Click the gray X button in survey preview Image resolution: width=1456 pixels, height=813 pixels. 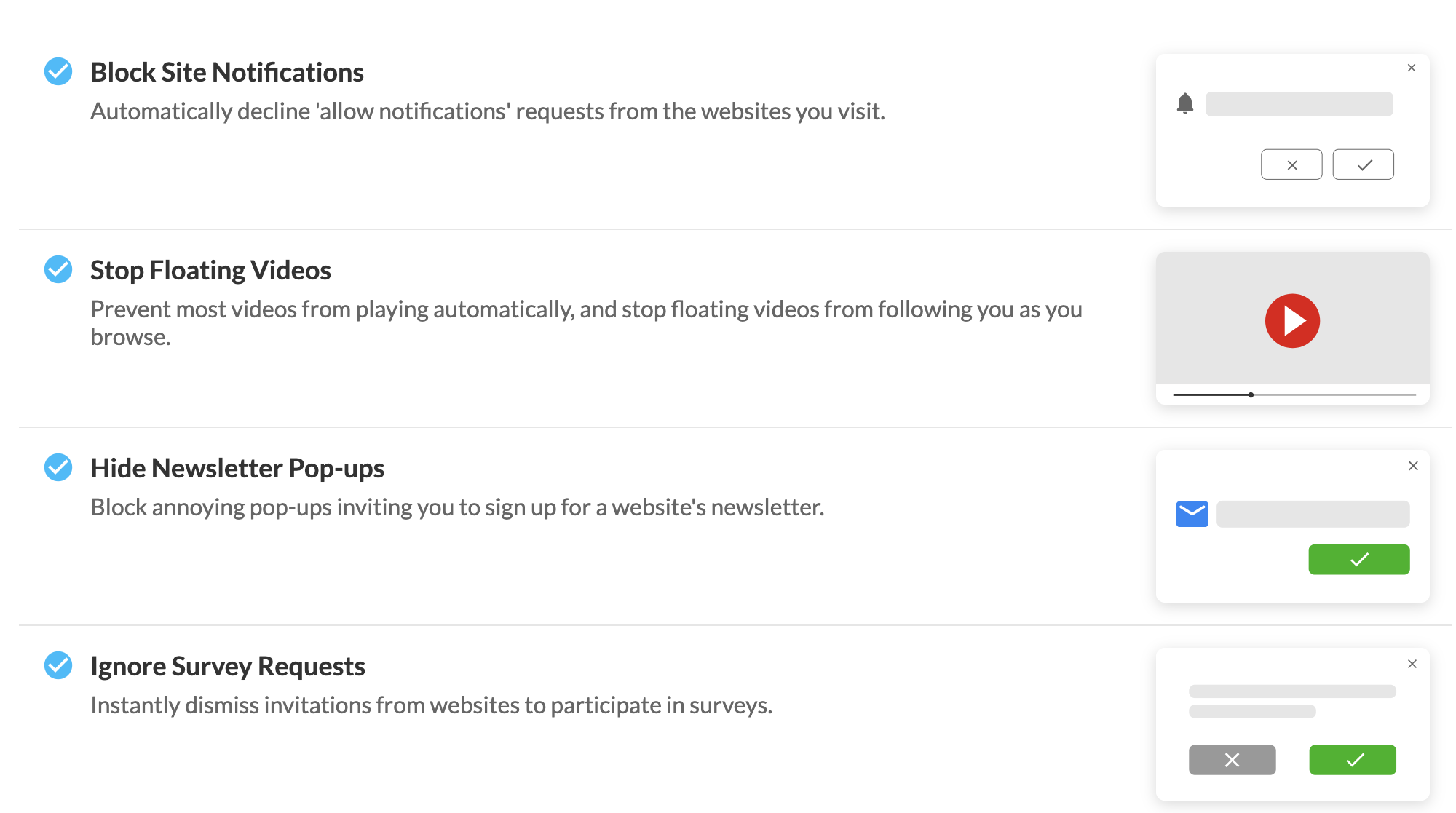pyautogui.click(x=1233, y=760)
